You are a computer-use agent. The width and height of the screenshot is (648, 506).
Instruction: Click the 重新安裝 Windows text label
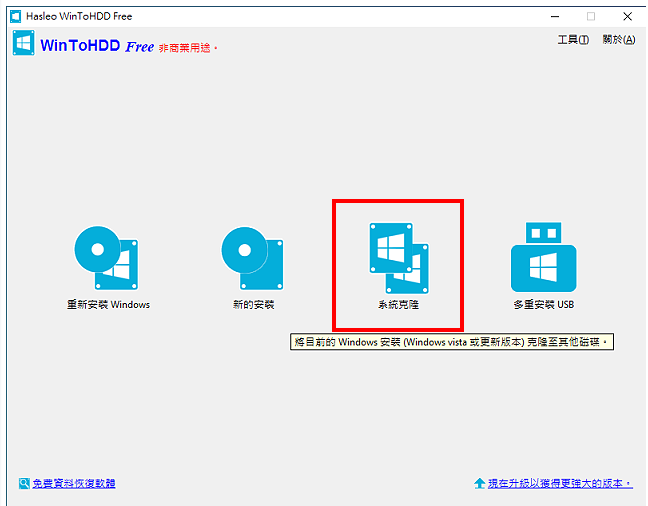click(108, 305)
